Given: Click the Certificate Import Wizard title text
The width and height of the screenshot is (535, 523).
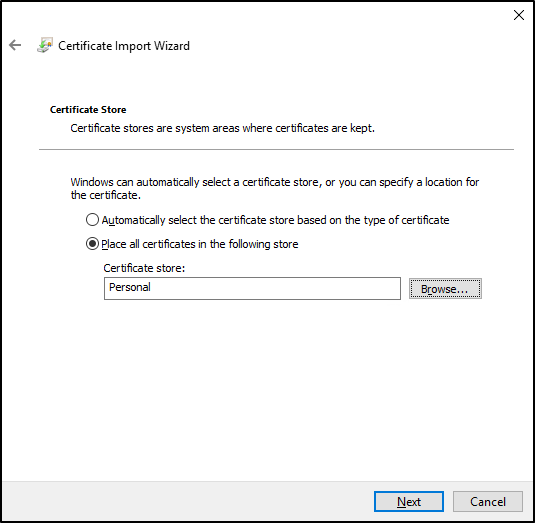Looking at the screenshot, I should [124, 46].
